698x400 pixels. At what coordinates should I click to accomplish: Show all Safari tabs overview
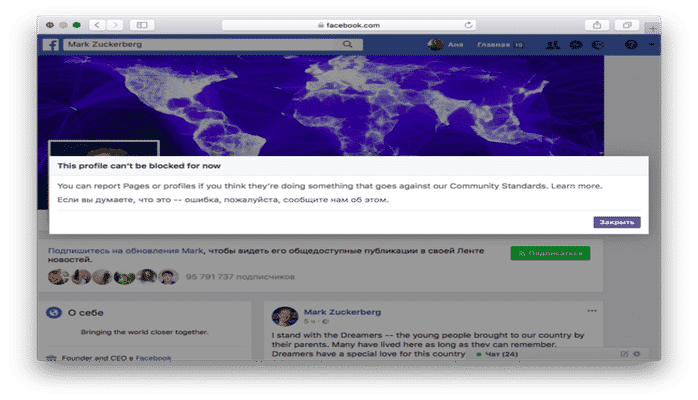(x=627, y=25)
